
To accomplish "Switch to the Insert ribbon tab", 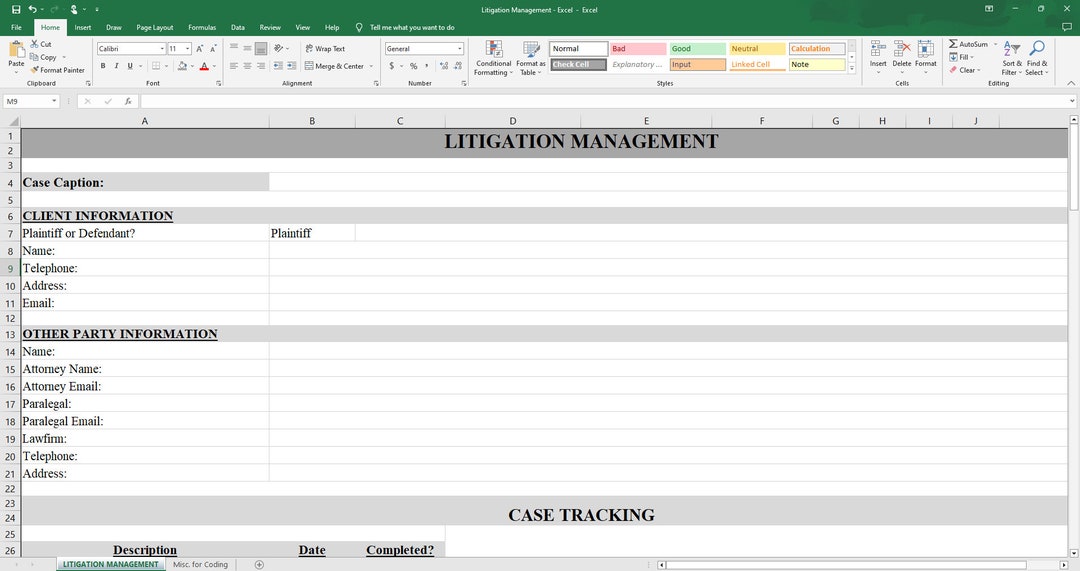I will (x=83, y=28).
